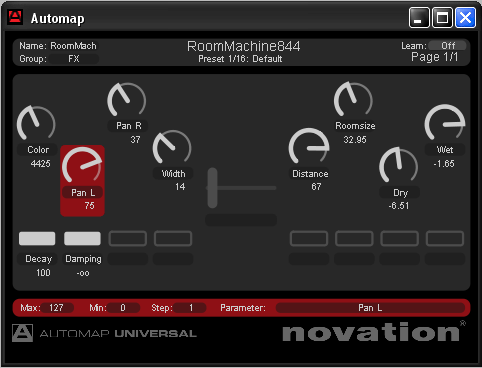The image size is (482, 368).
Task: Click the Roomsize label
Action: point(355,126)
